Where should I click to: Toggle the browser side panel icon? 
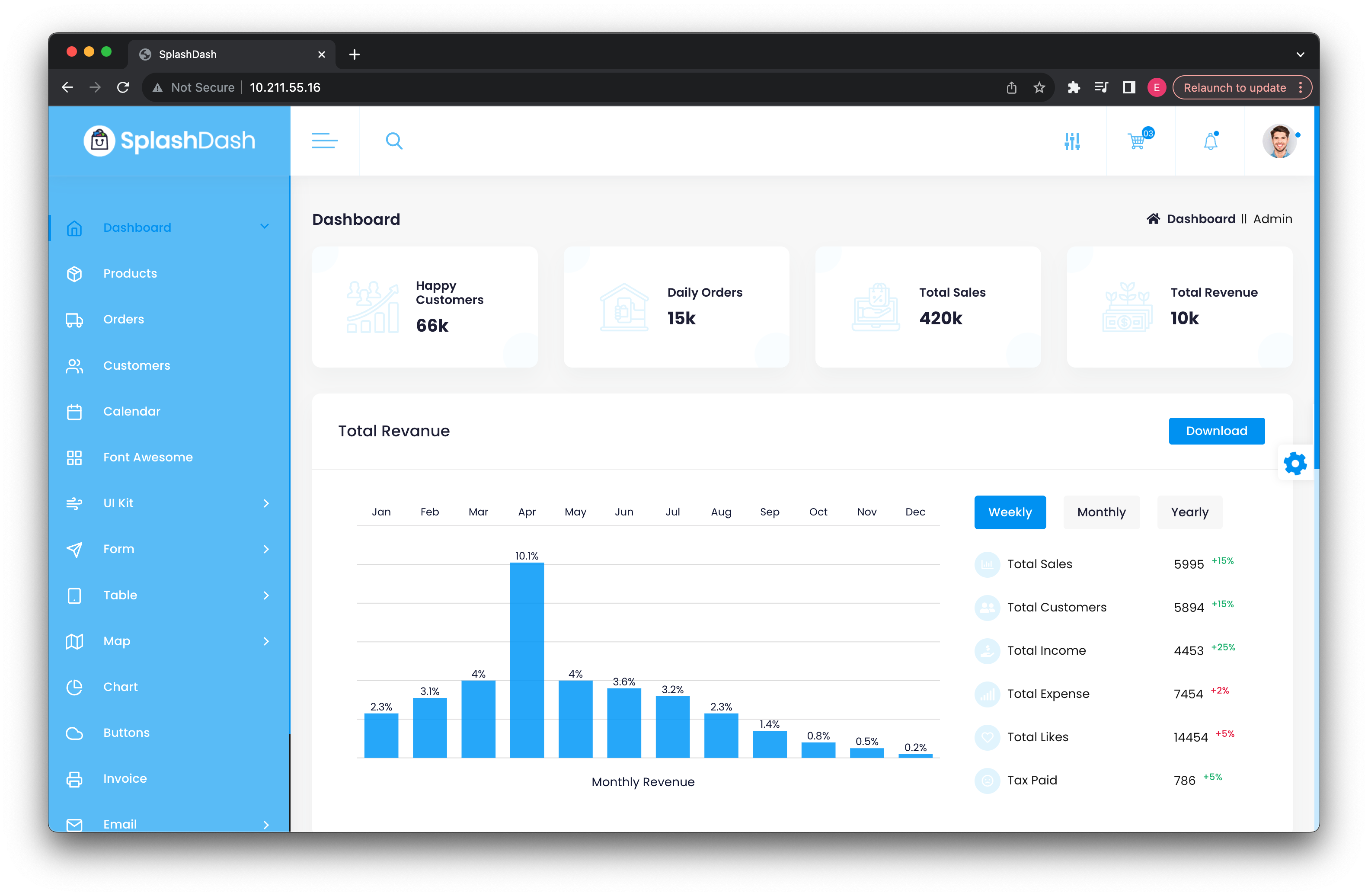(x=1129, y=87)
